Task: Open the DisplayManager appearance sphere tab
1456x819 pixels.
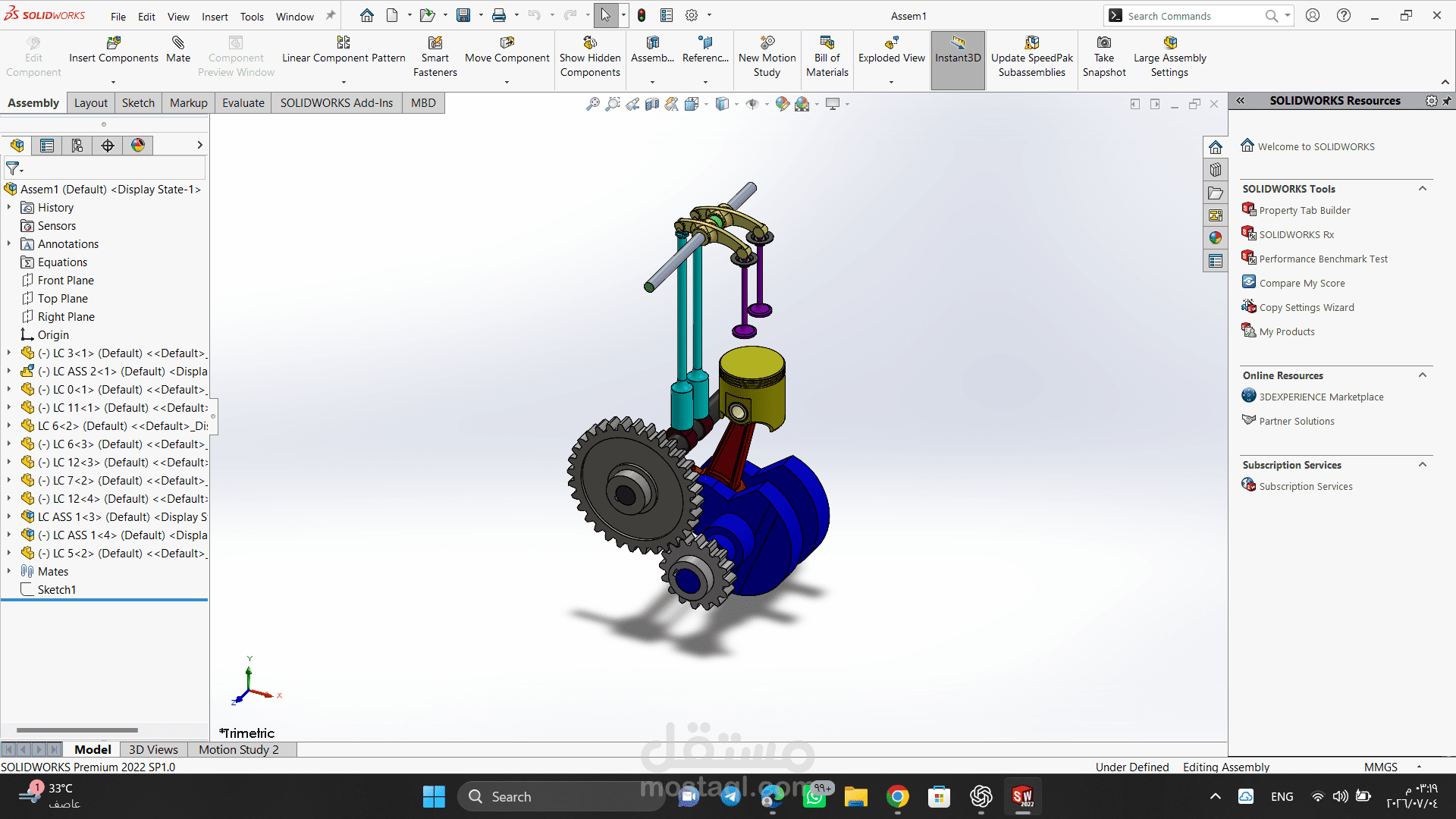Action: click(138, 145)
